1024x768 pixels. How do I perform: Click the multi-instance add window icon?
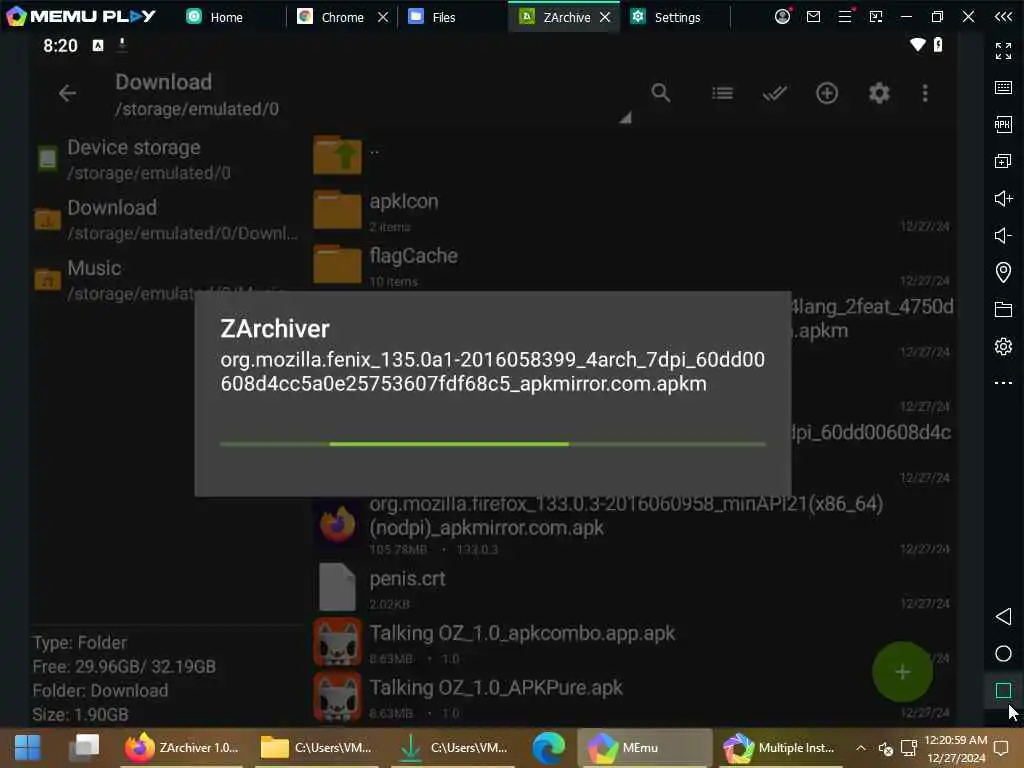click(1003, 161)
